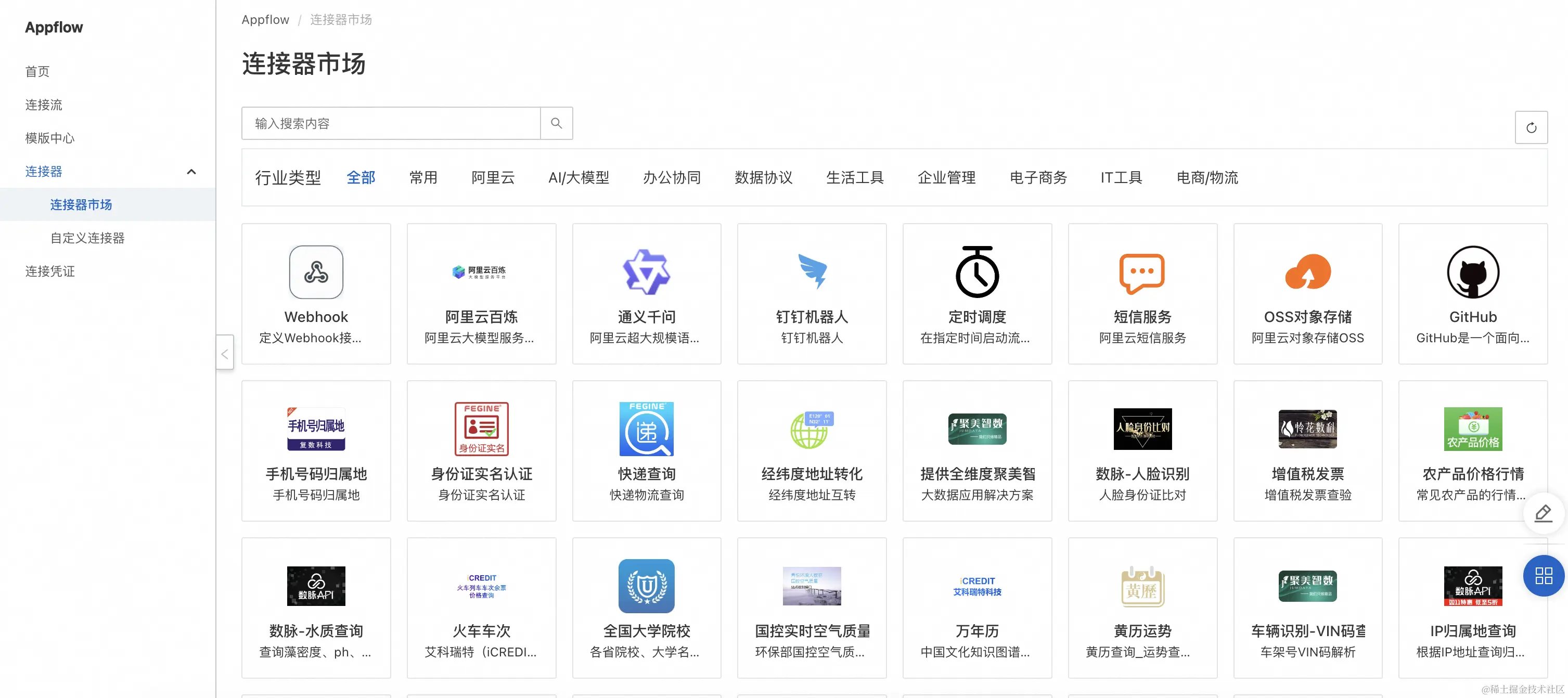This screenshot has width=1568, height=698.
Task: Click the 钉钉机器人 blue wing icon
Action: pos(812,272)
